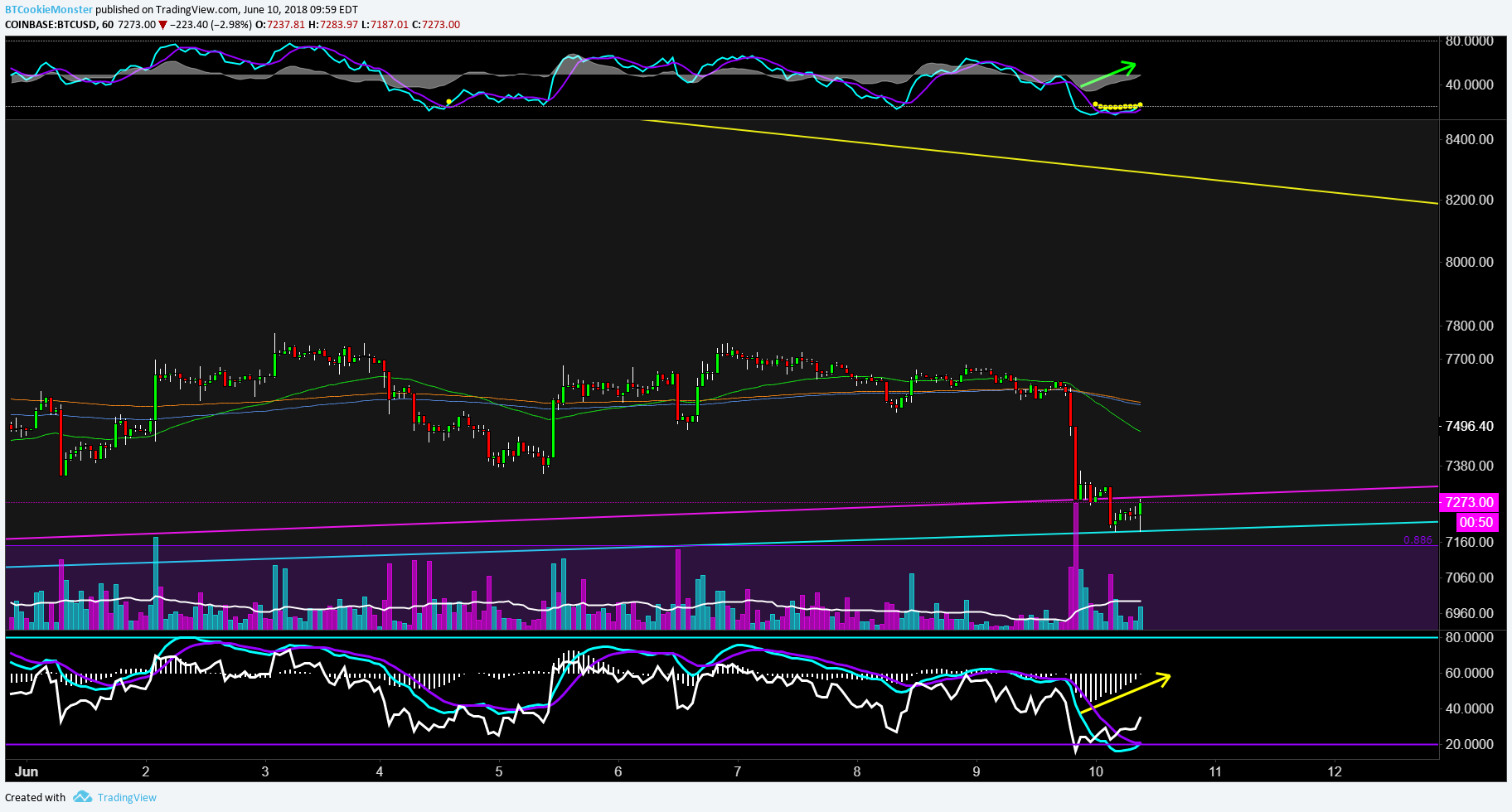Screen dimensions: 1512x812
Task: Select the COINBASE:BTCUSD symbol label
Action: click(50, 24)
